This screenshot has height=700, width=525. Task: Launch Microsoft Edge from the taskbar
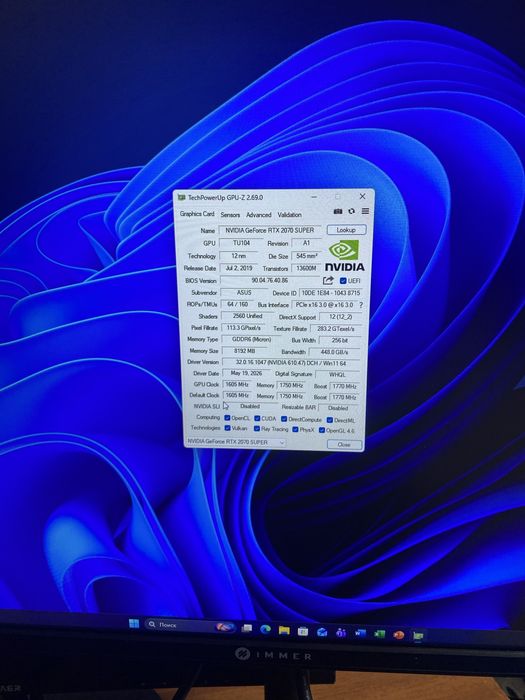266,629
